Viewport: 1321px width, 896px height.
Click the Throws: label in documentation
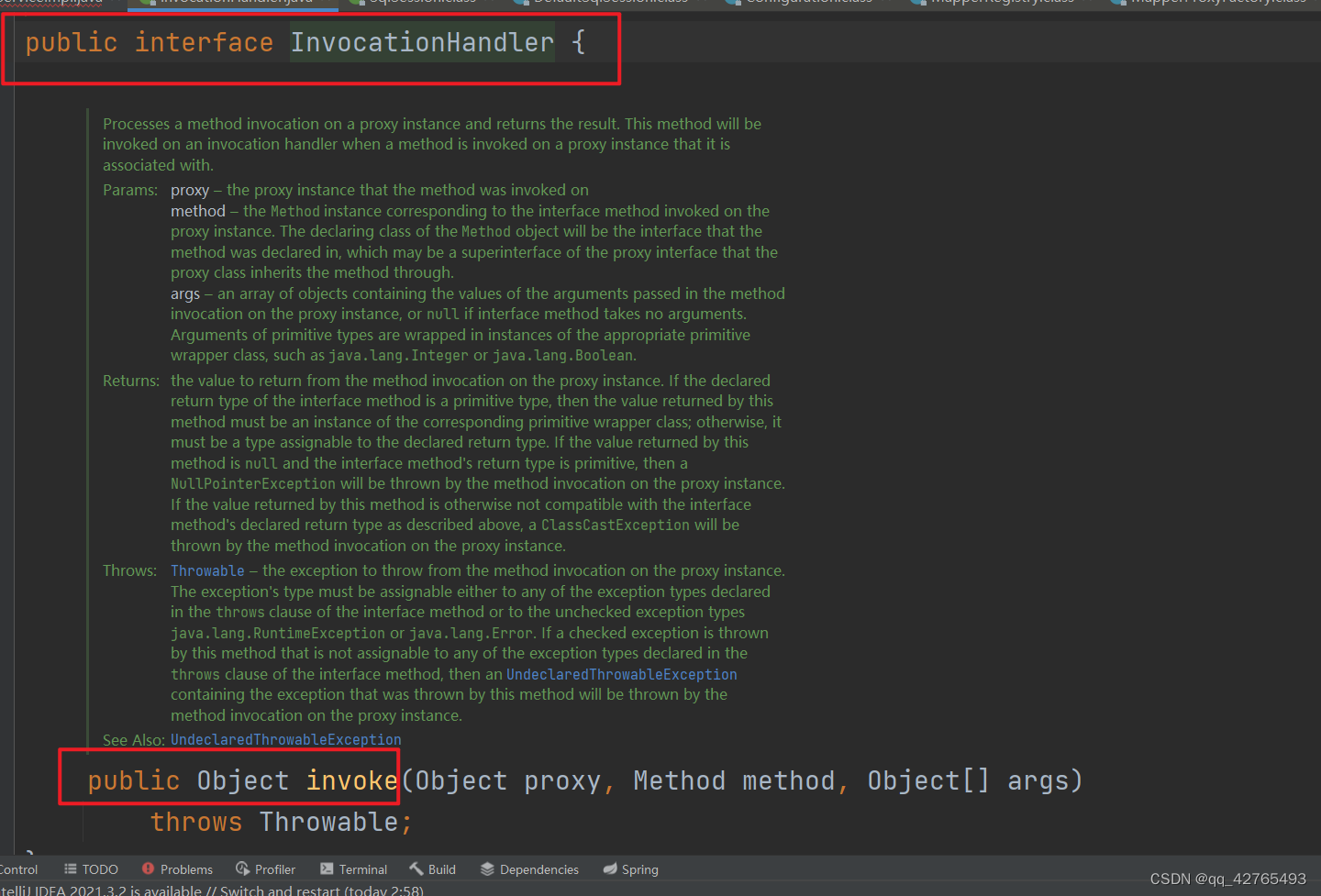(129, 570)
